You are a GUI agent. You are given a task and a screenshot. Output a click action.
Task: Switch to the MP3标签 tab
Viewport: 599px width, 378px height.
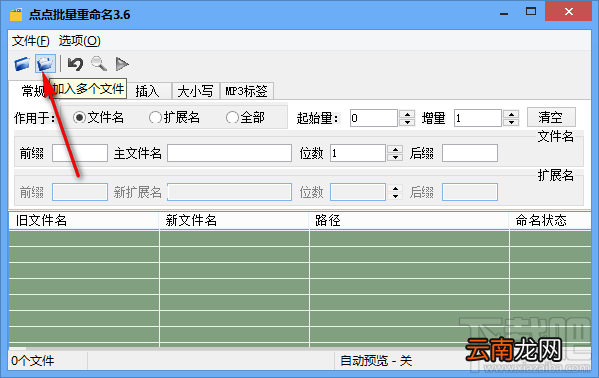tap(247, 91)
